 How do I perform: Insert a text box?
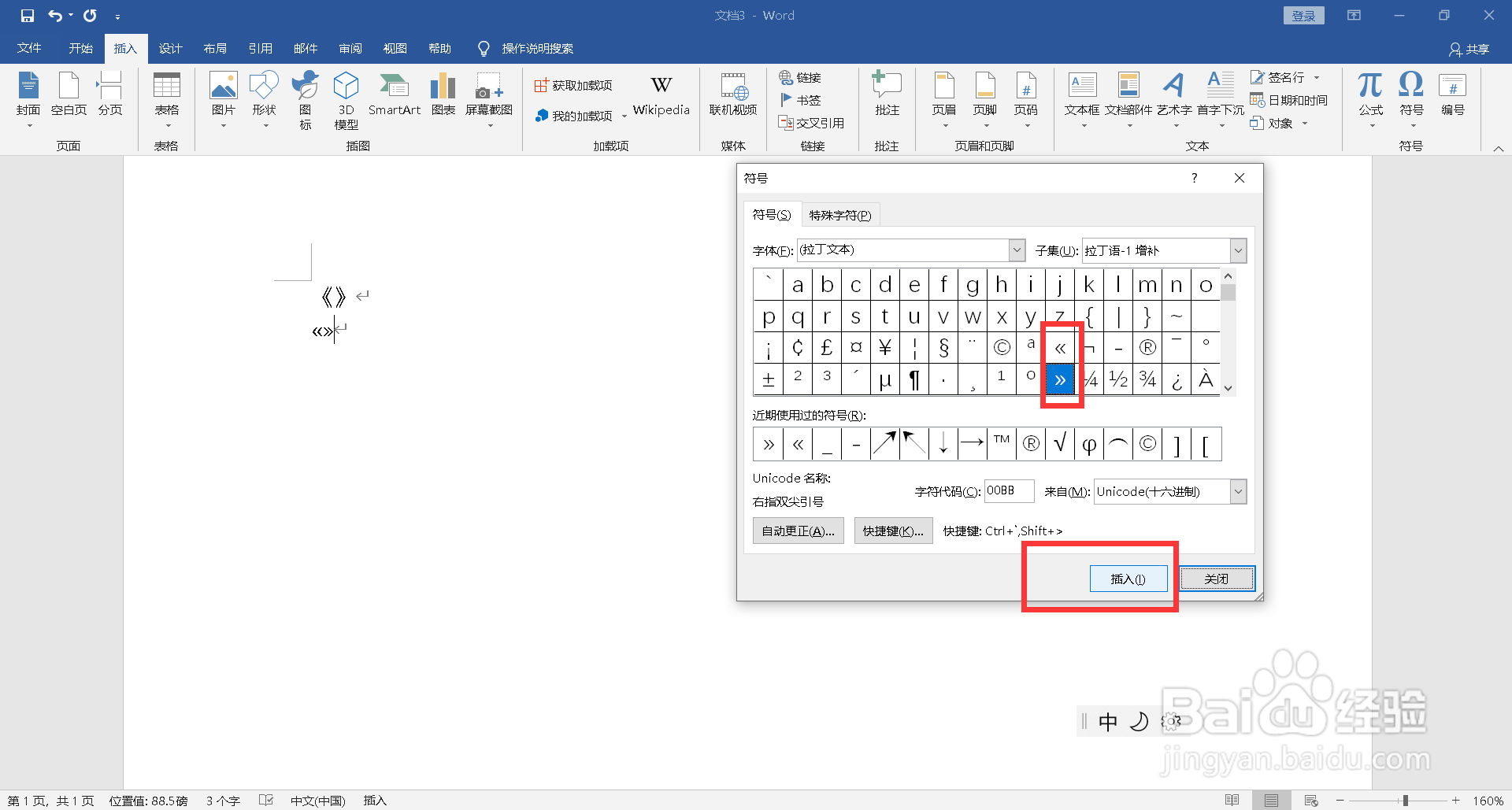point(1082,98)
